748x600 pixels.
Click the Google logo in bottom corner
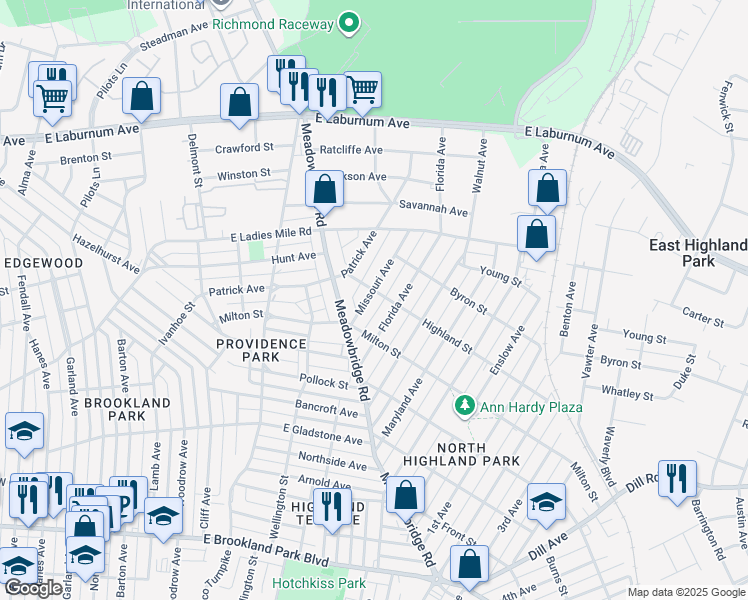32,588
